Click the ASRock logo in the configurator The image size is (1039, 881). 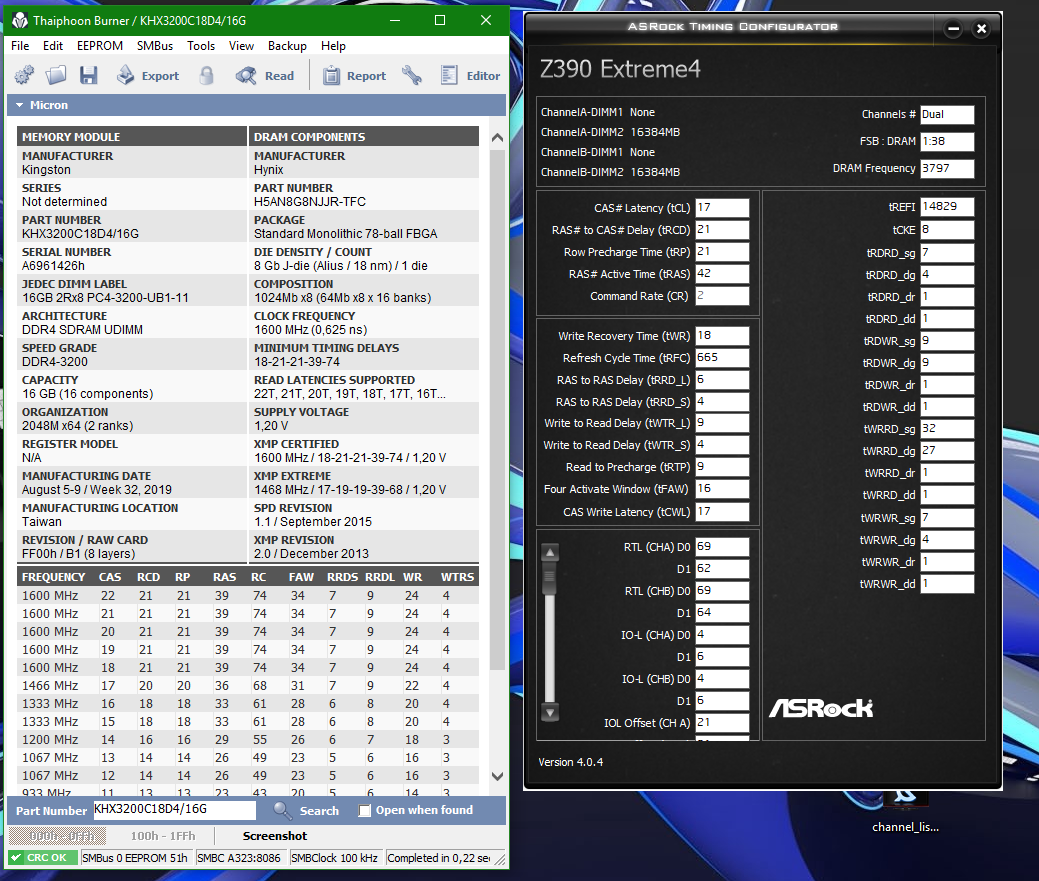[x=821, y=708]
